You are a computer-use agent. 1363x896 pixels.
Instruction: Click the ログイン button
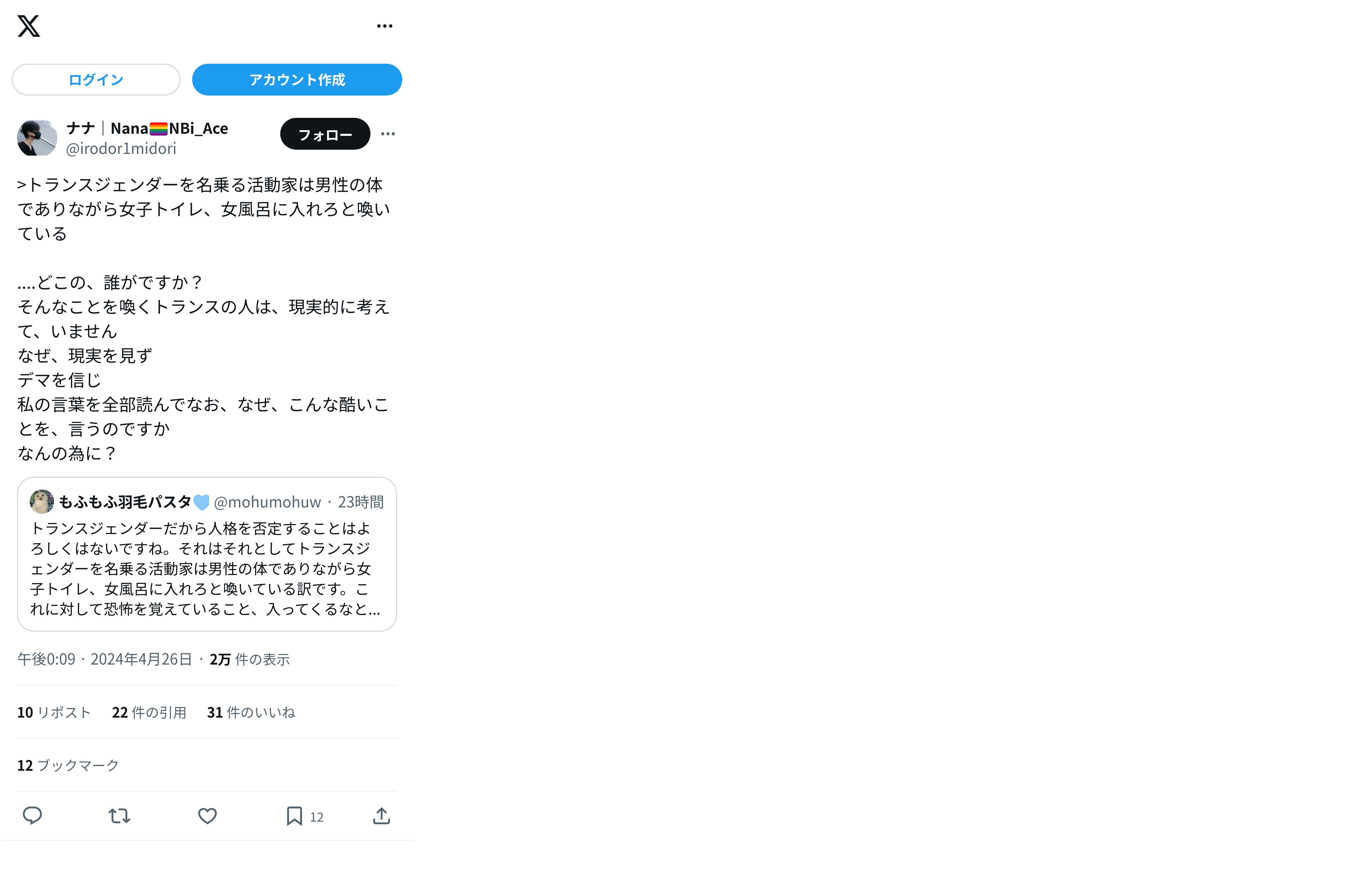point(96,80)
